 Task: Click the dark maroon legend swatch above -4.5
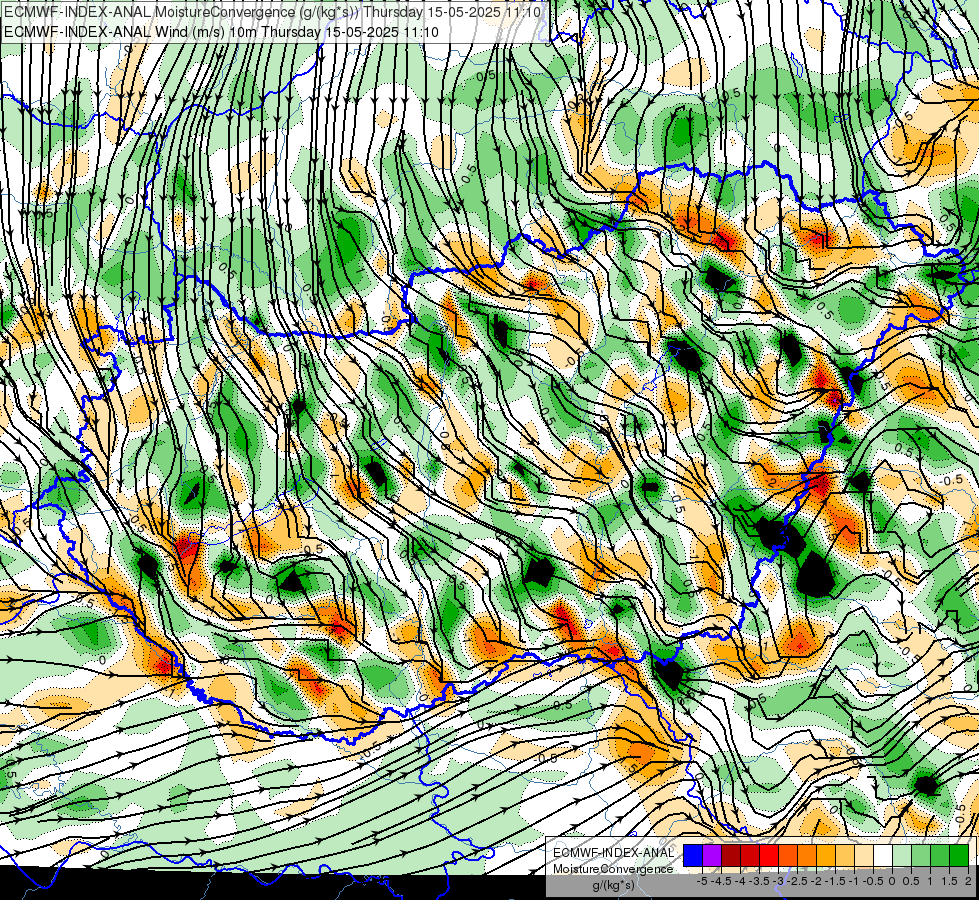coord(731,855)
